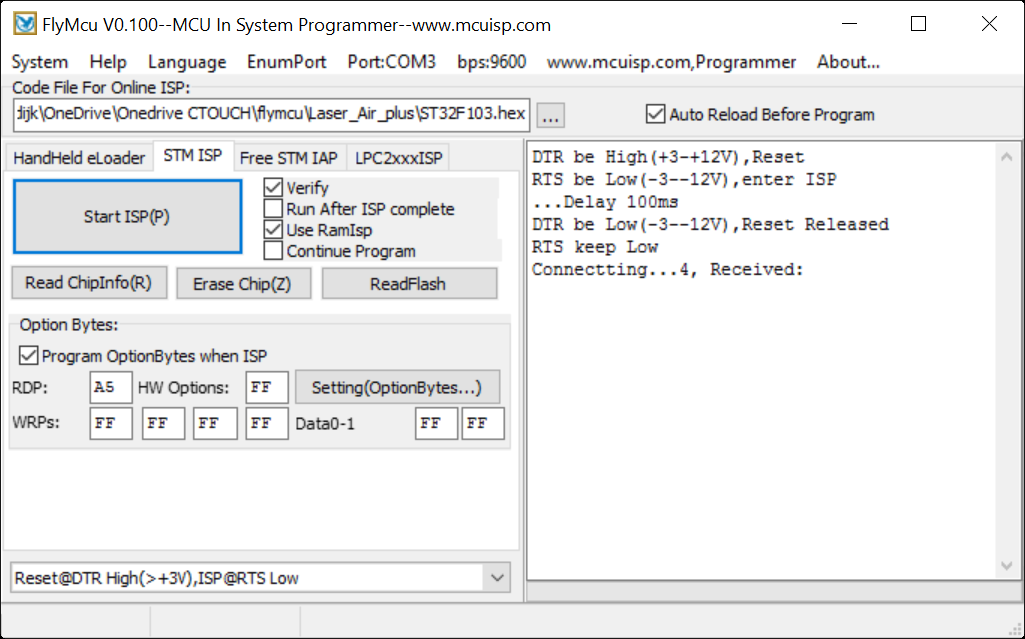Image resolution: width=1025 pixels, height=639 pixels.
Task: Open the EnumPort menu
Action: click(x=286, y=61)
